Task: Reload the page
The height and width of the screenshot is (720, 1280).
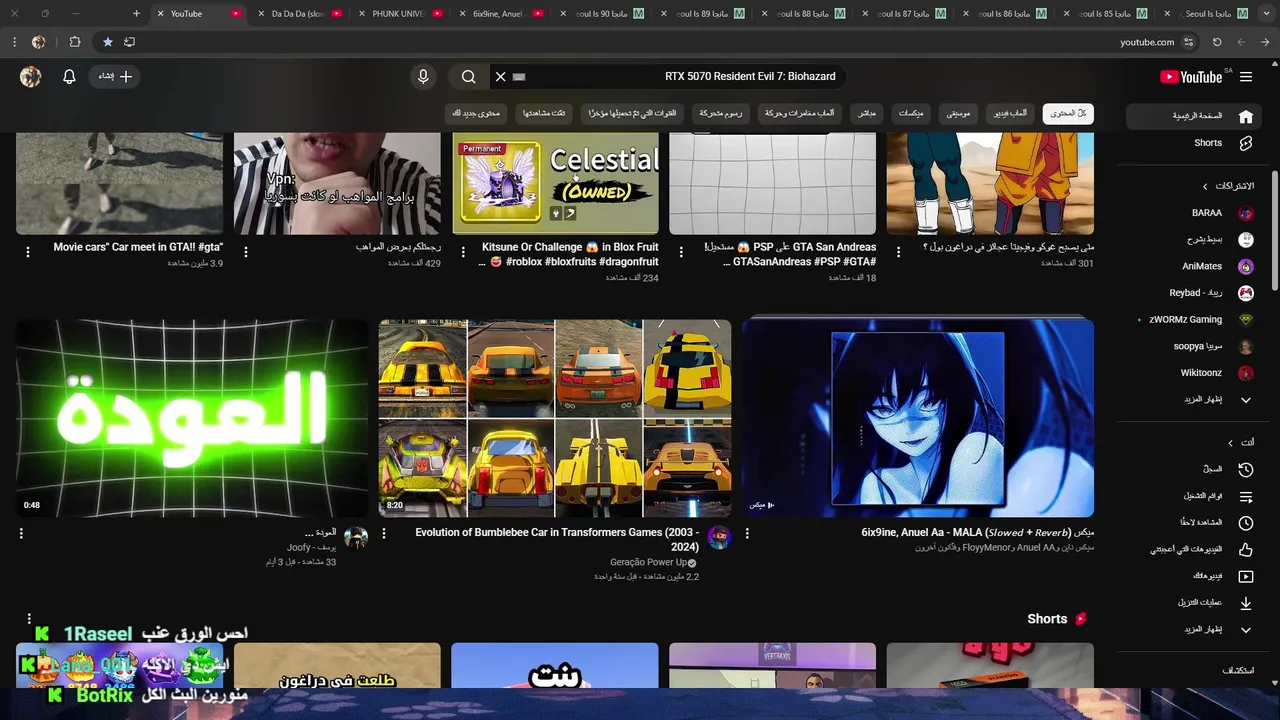Action: click(x=1217, y=42)
